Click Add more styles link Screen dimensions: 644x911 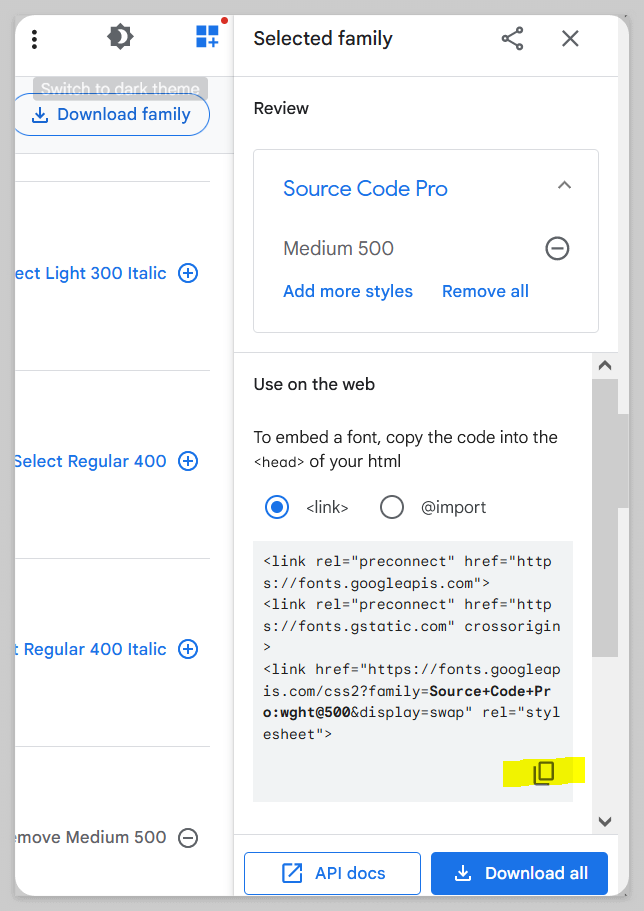coord(348,291)
